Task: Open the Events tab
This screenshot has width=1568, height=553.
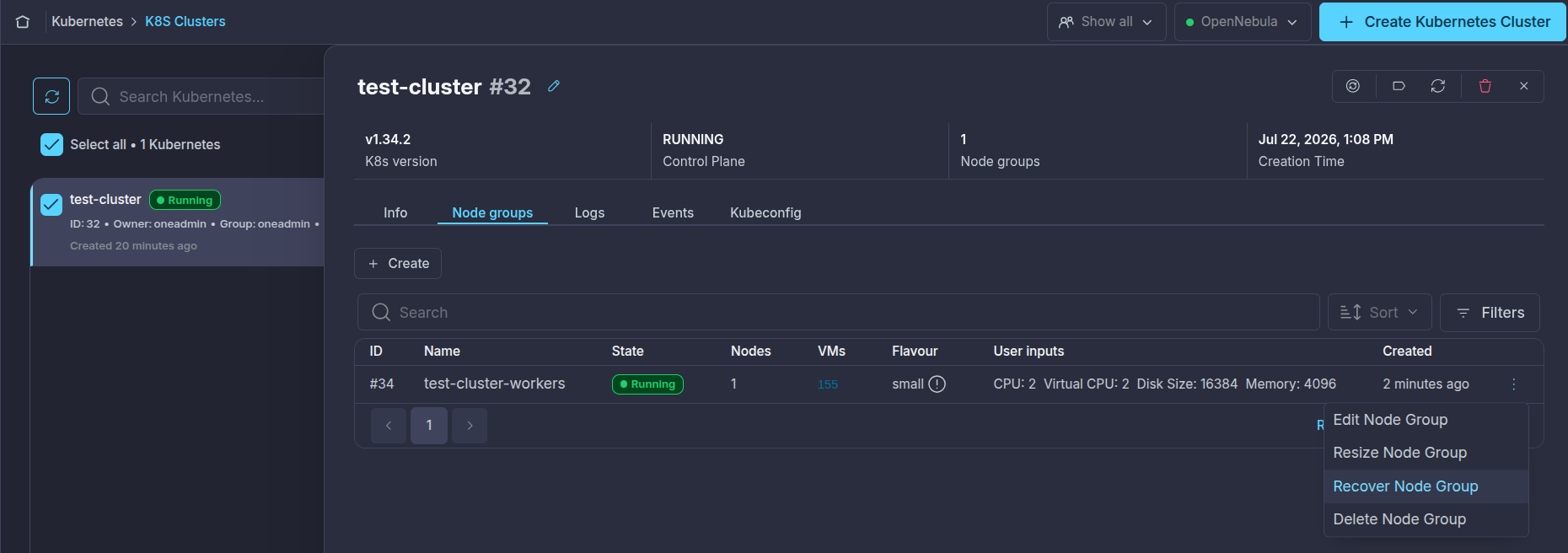Action: tap(673, 212)
